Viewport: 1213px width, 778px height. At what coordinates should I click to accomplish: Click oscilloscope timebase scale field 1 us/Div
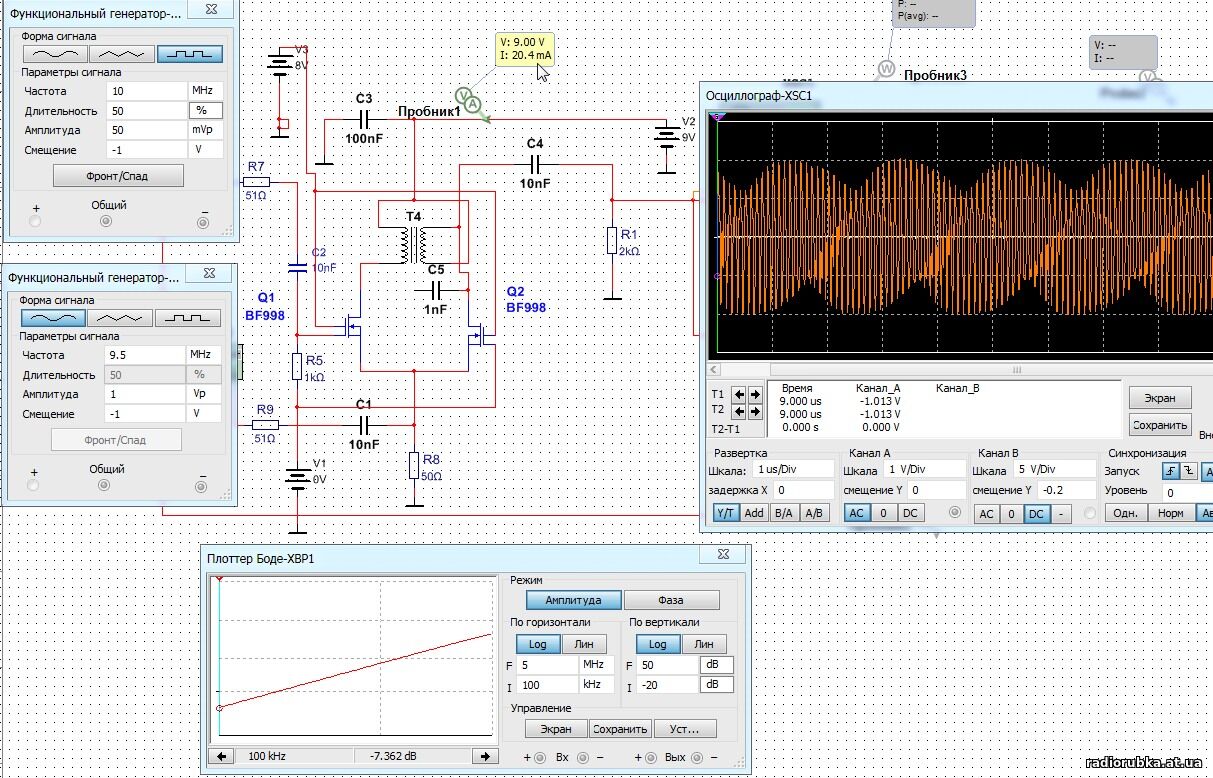(794, 470)
